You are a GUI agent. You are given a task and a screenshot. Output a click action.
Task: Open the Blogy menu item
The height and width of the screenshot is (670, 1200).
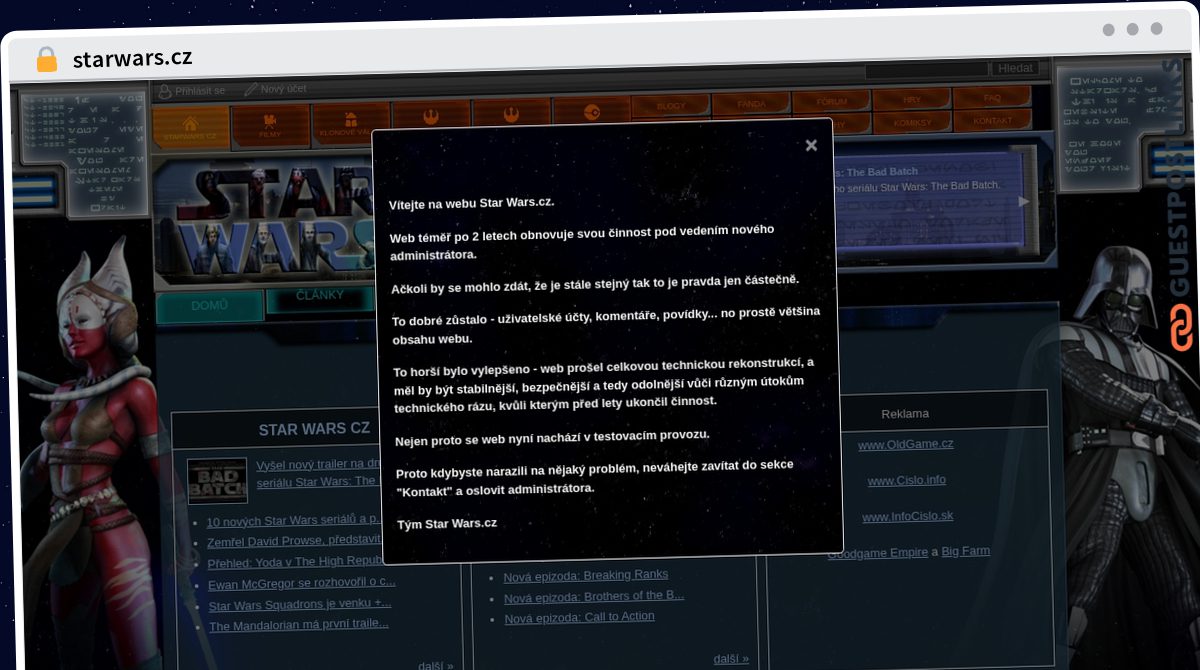point(671,105)
